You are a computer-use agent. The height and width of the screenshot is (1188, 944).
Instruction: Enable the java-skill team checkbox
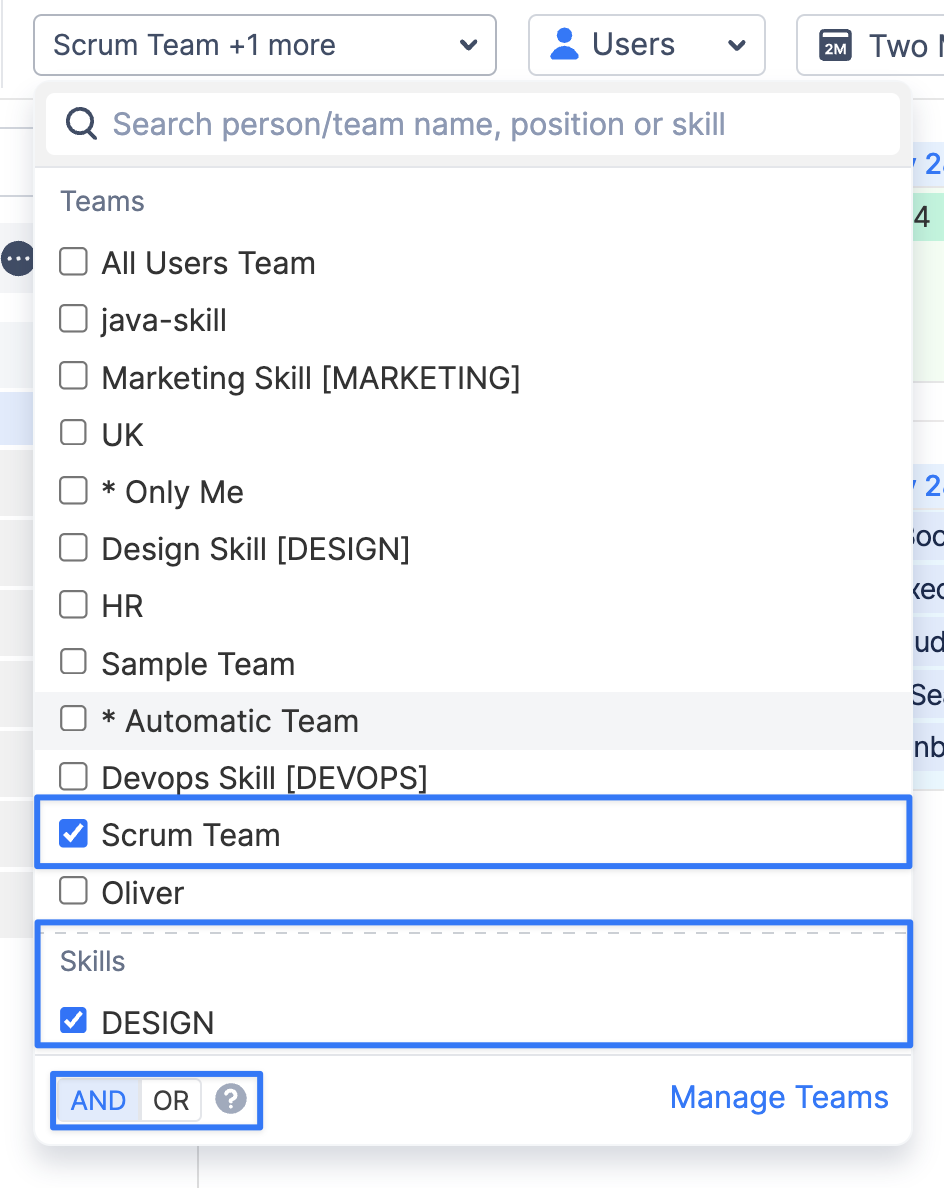(x=73, y=319)
